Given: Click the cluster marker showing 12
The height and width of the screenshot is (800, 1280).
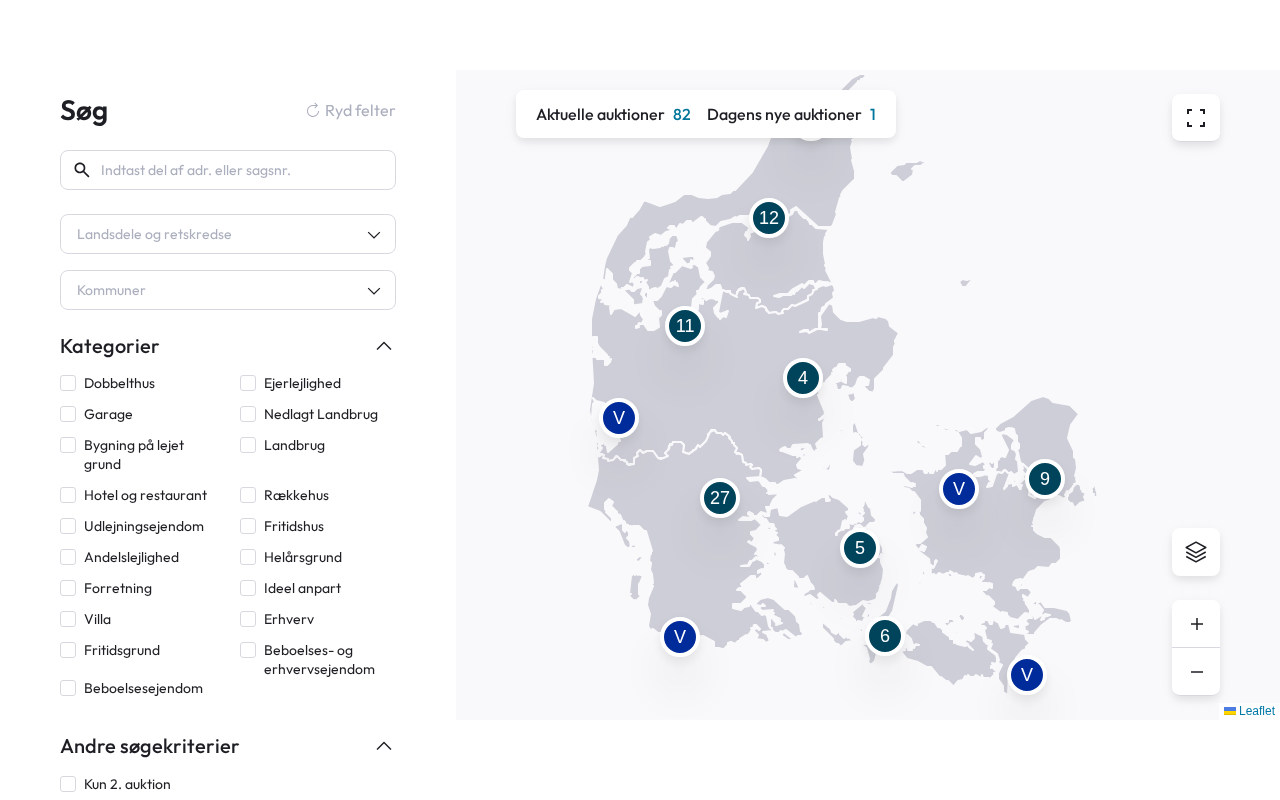Looking at the screenshot, I should pos(768,218).
